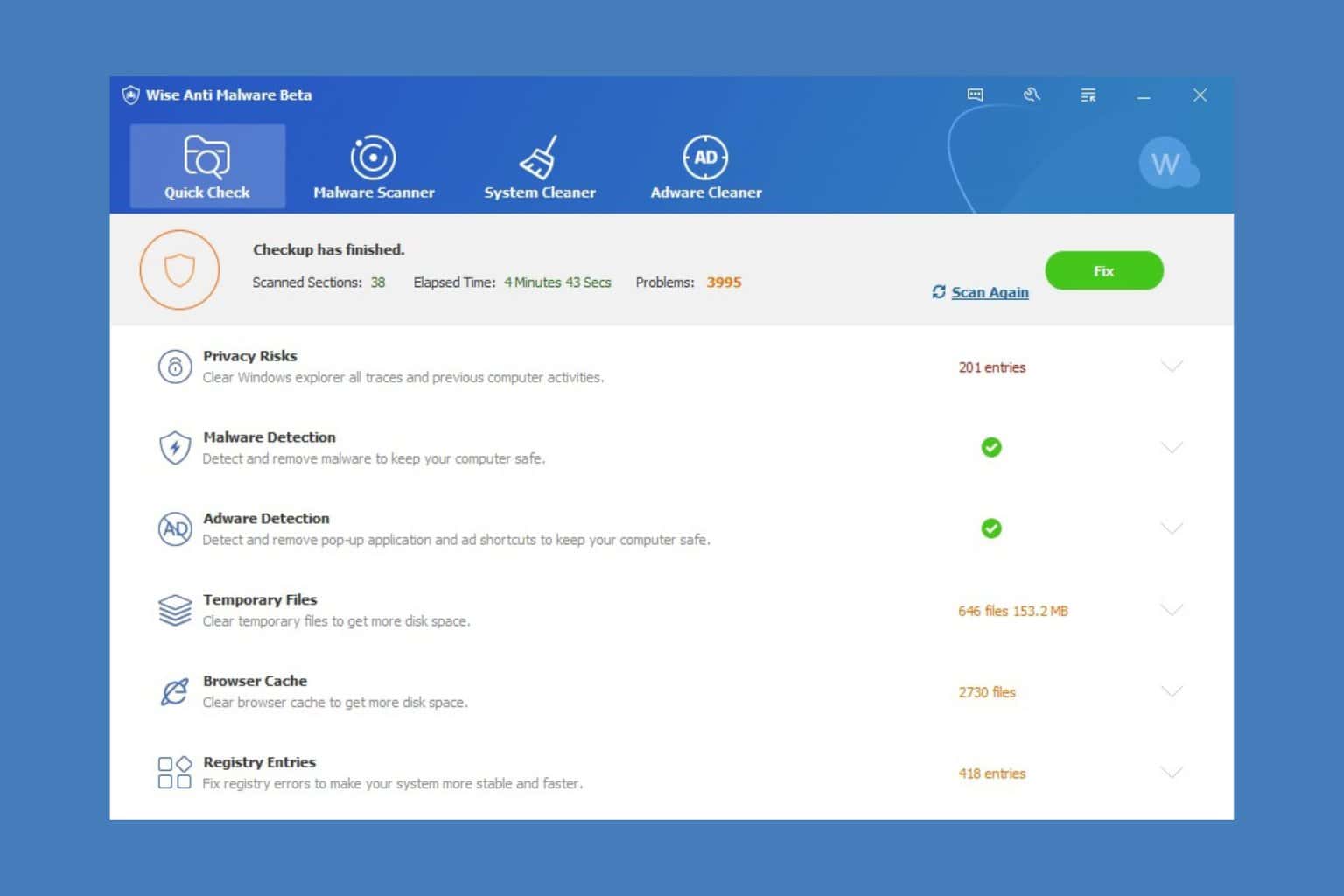Click the '646 files 153.2 MB' result
The image size is (1344, 896).
(1013, 611)
